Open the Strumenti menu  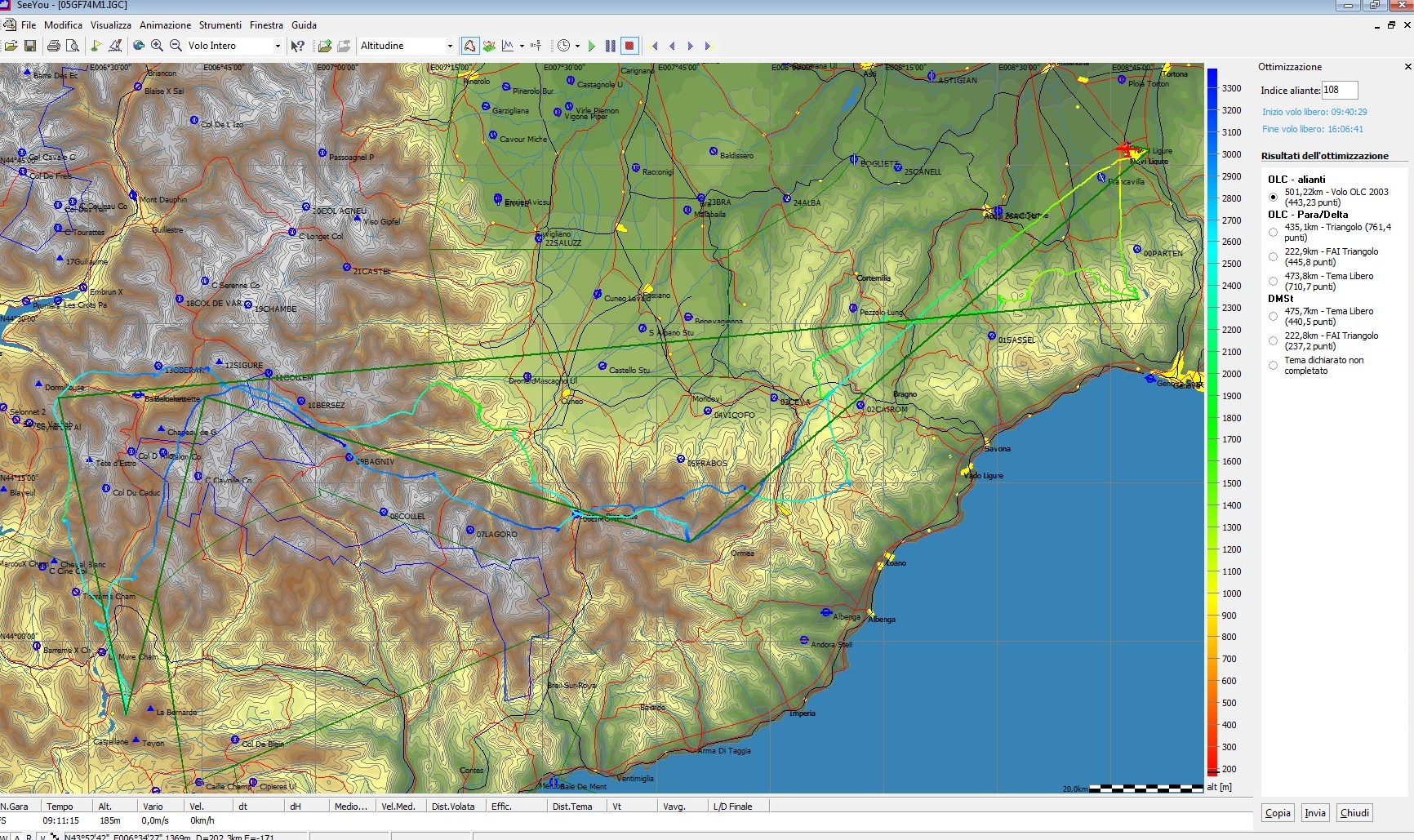[x=220, y=25]
